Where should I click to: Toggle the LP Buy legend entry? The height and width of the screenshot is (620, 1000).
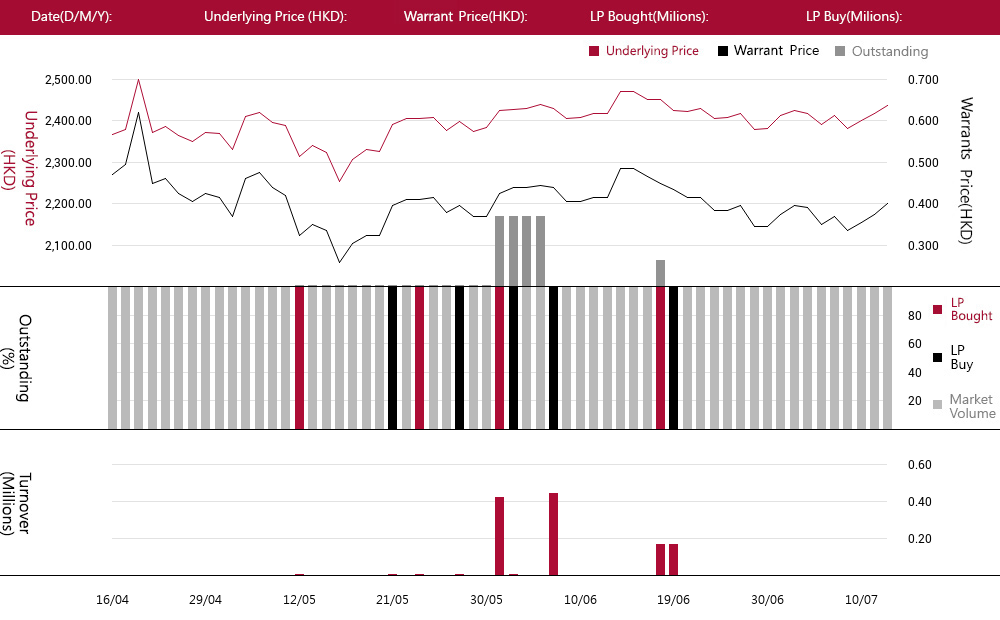pos(953,357)
